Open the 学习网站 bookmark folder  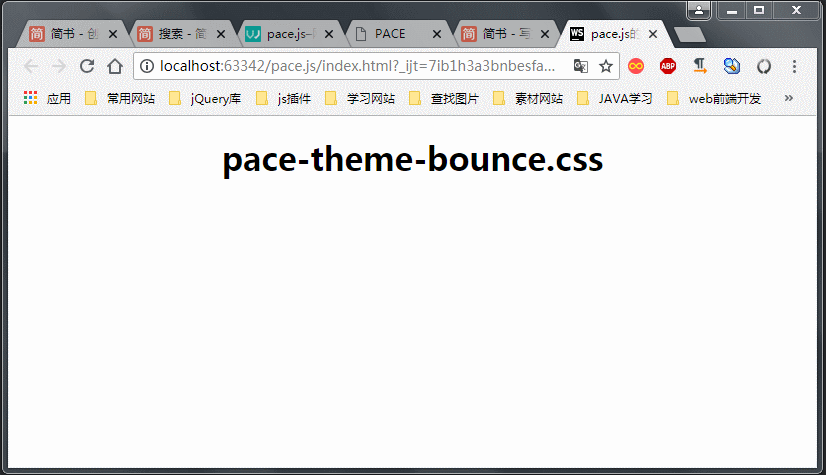pyautogui.click(x=360, y=98)
